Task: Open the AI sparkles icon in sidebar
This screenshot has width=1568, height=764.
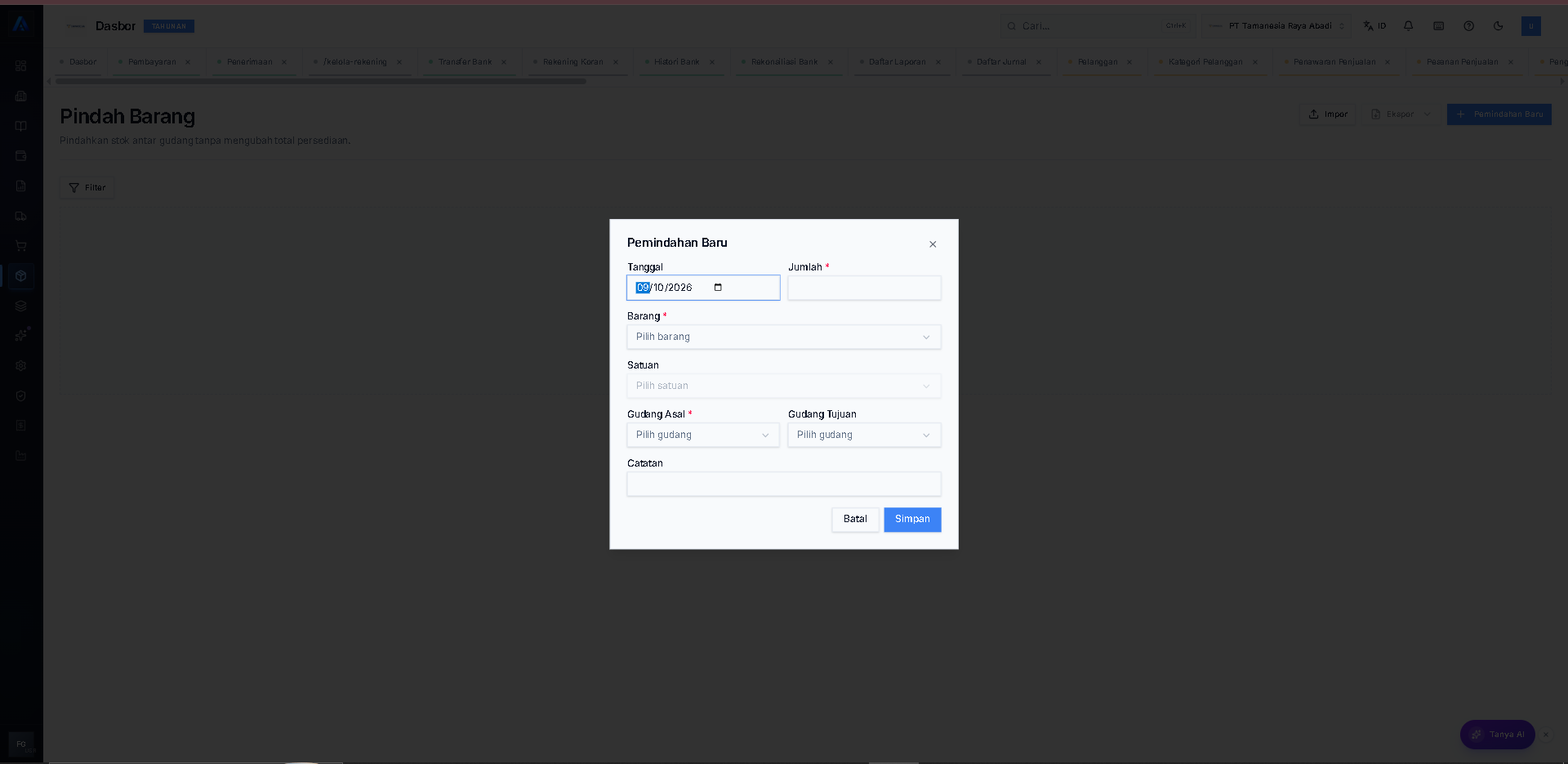Action: [21, 336]
